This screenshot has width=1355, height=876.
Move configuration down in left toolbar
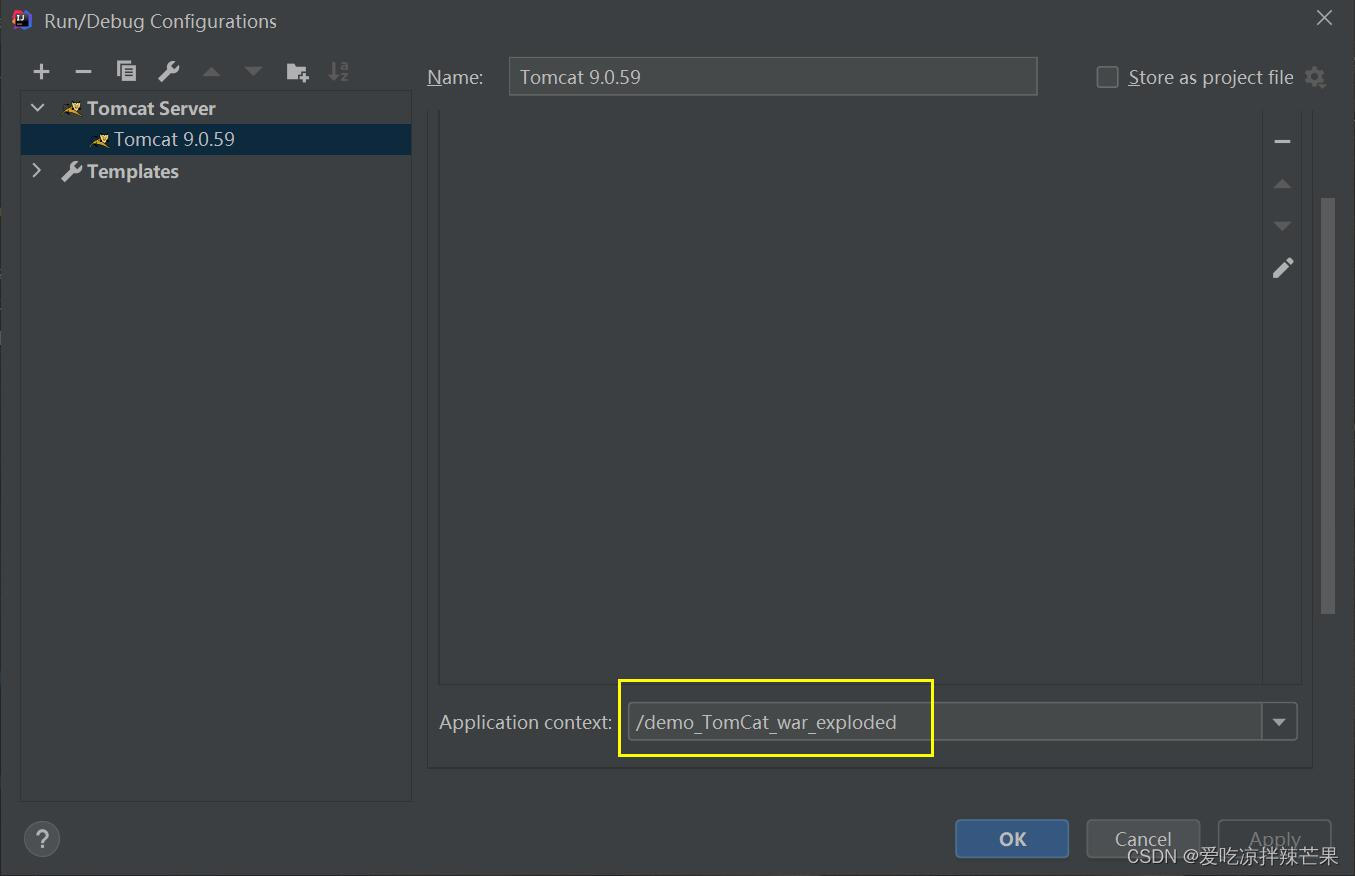(x=253, y=71)
